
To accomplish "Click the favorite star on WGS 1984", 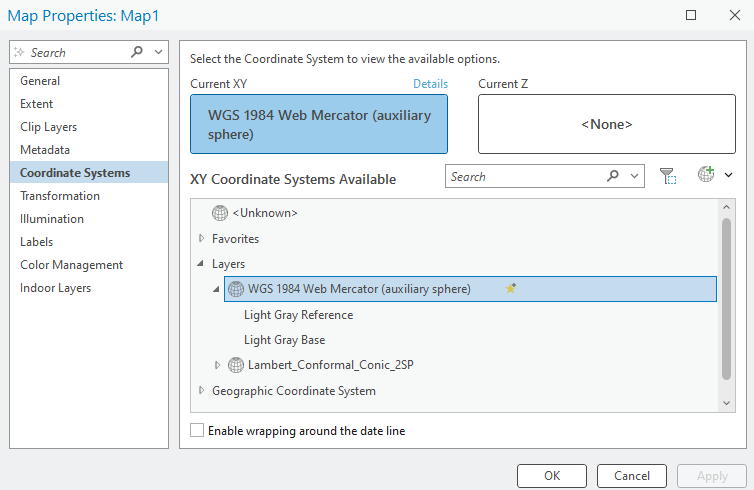I will (x=511, y=289).
